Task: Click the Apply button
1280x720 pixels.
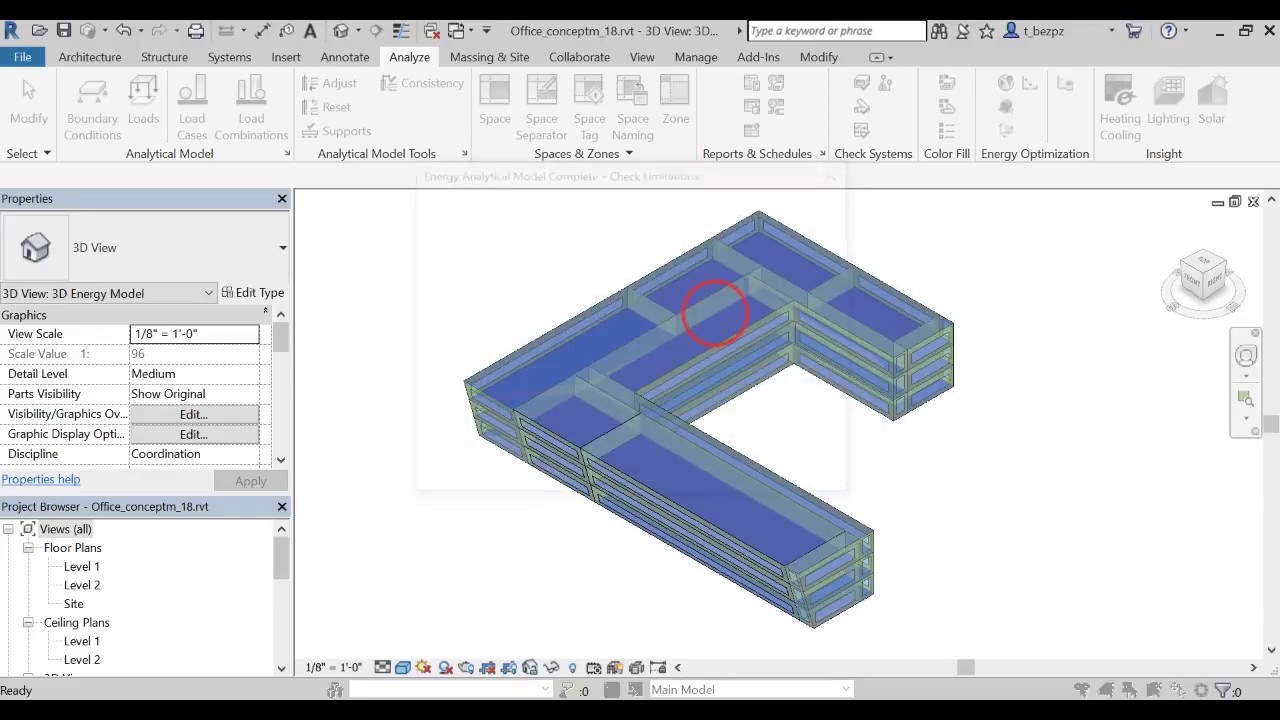Action: click(x=251, y=481)
